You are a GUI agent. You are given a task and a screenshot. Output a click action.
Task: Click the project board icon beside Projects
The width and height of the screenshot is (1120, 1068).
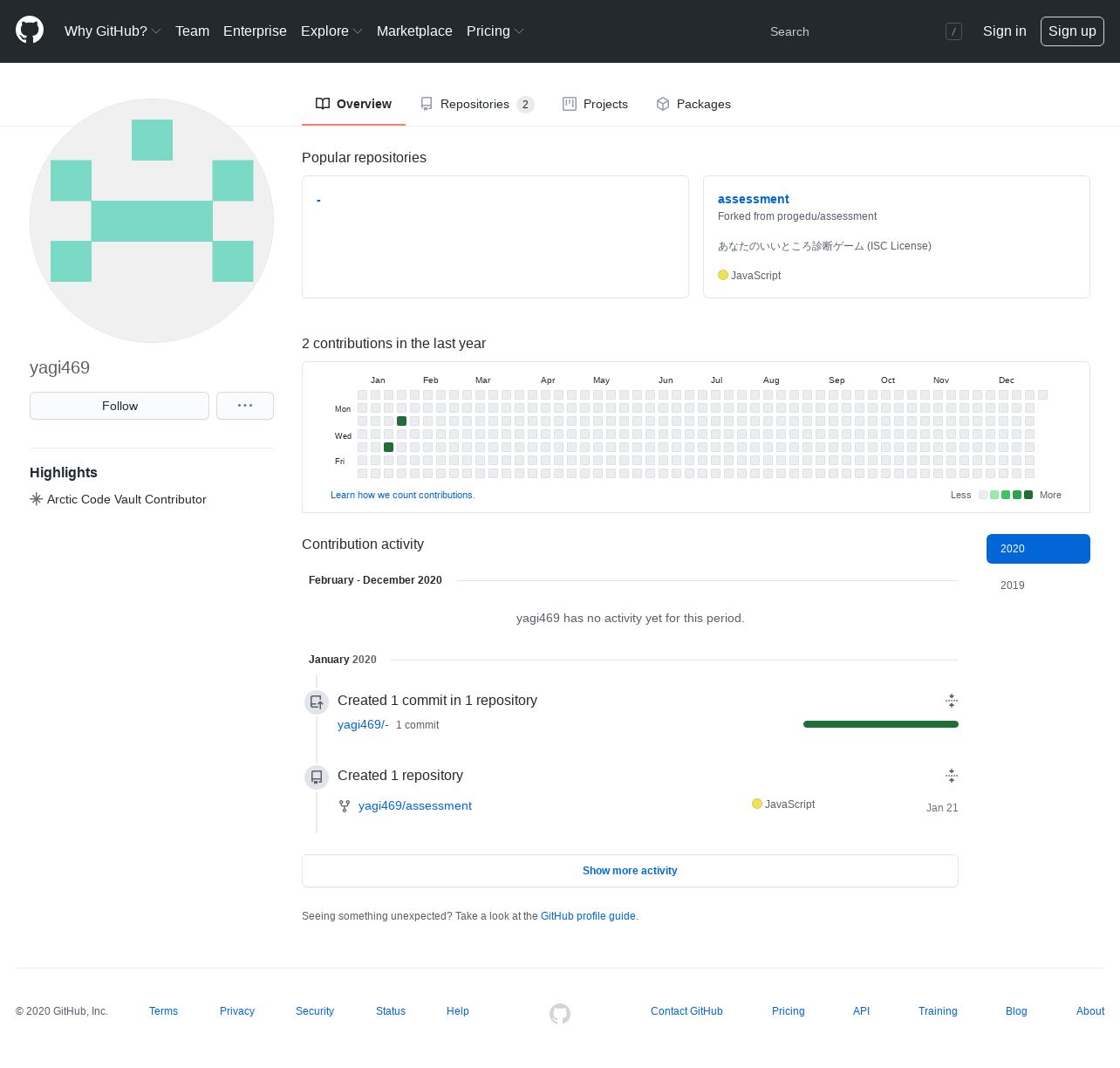pyautogui.click(x=570, y=104)
